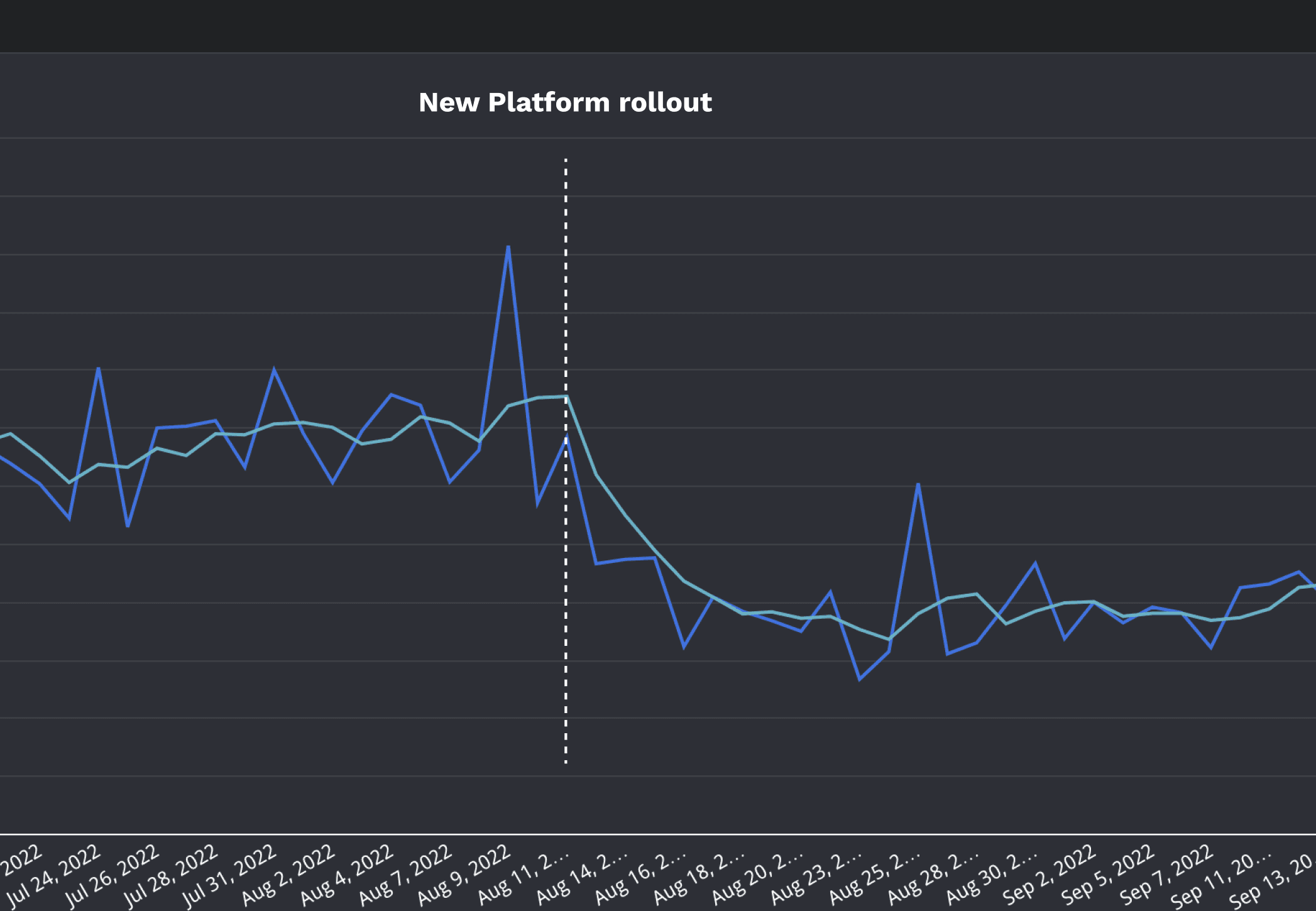Click the New Platform rollout annotation title
1316x911 pixels.
(565, 102)
